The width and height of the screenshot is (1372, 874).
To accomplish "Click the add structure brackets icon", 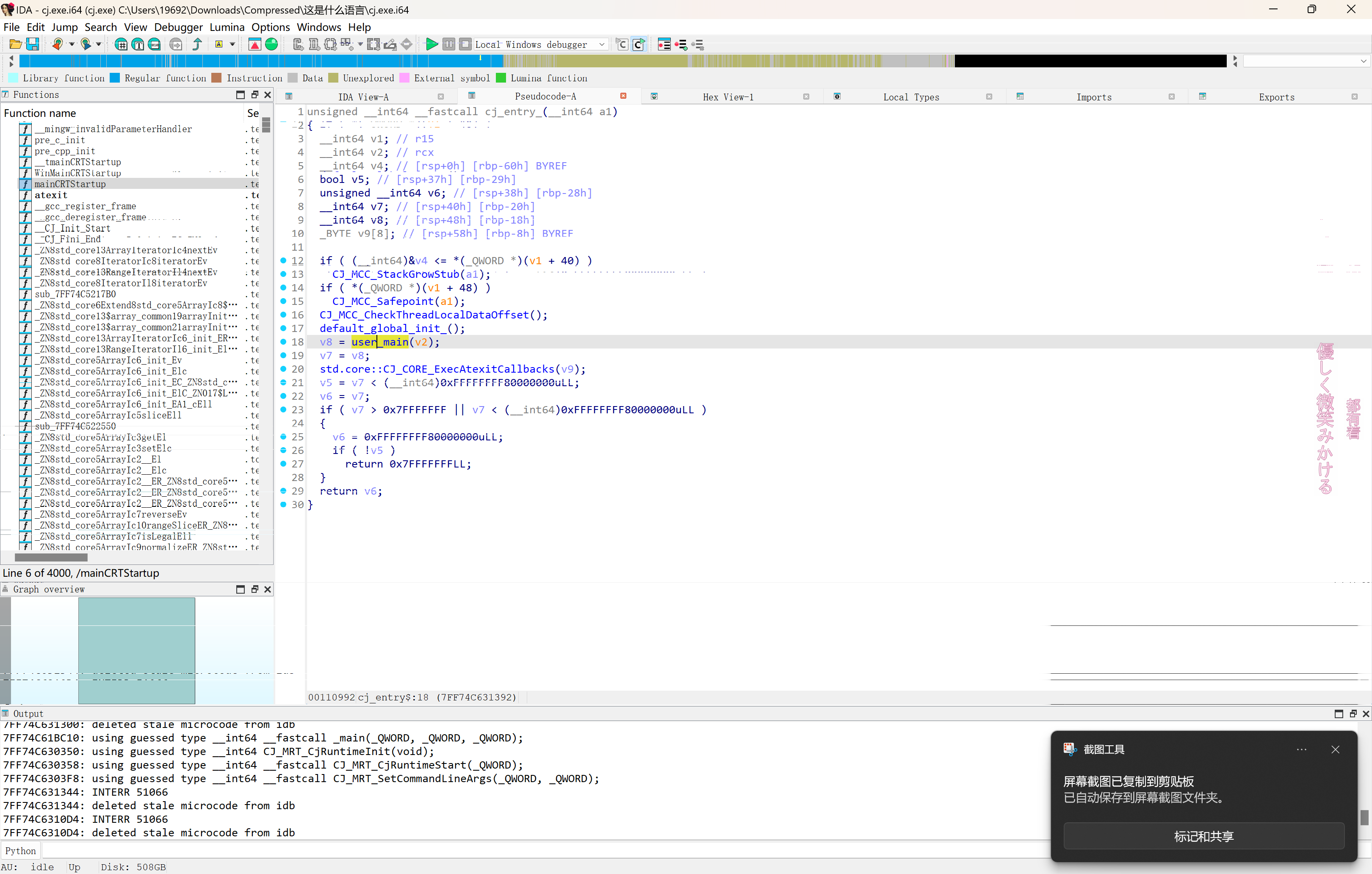I will pos(330,44).
